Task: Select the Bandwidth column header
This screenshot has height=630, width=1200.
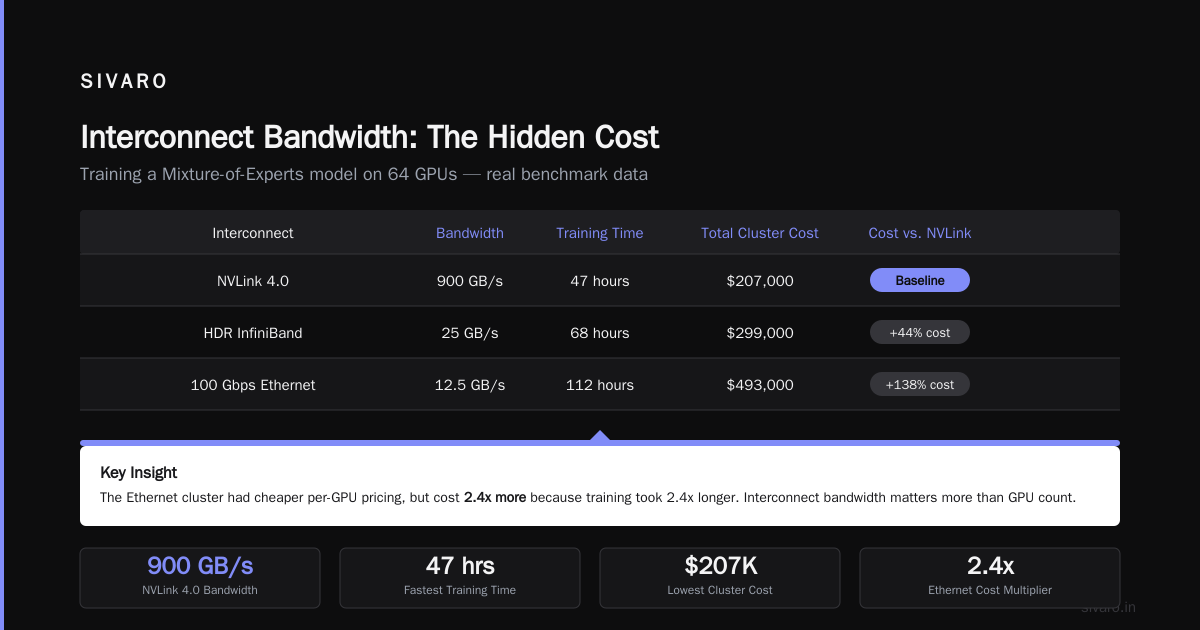Action: click(x=470, y=233)
